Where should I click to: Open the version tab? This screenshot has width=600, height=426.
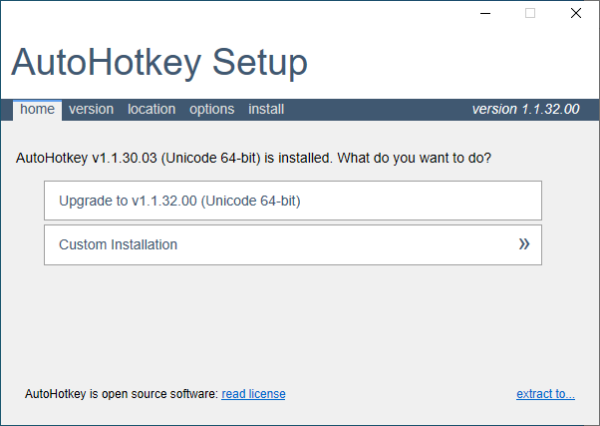[91, 109]
